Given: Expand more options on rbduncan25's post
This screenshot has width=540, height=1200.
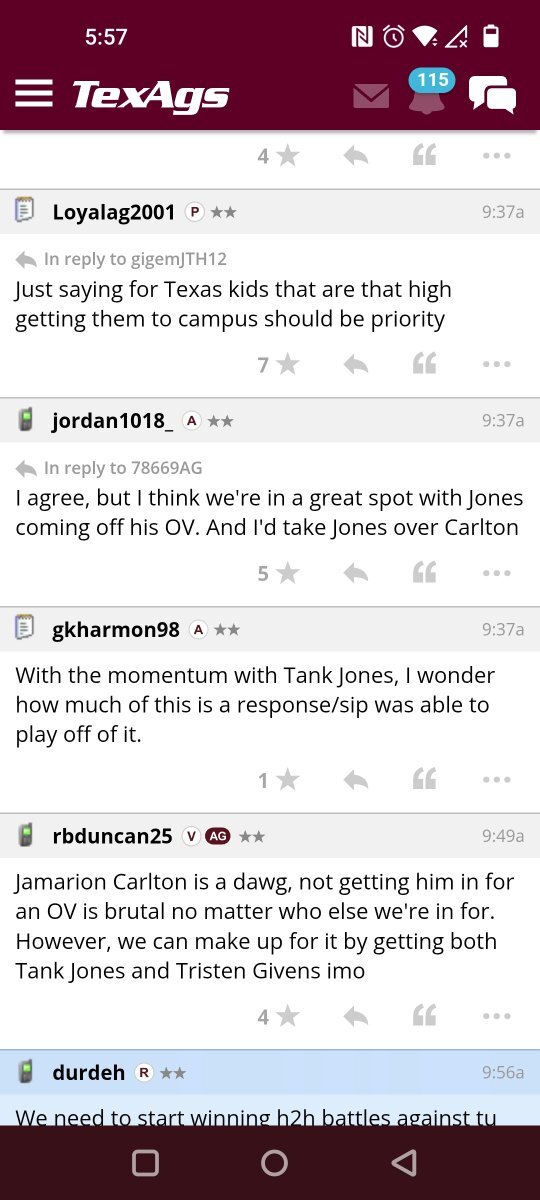Looking at the screenshot, I should point(496,1017).
